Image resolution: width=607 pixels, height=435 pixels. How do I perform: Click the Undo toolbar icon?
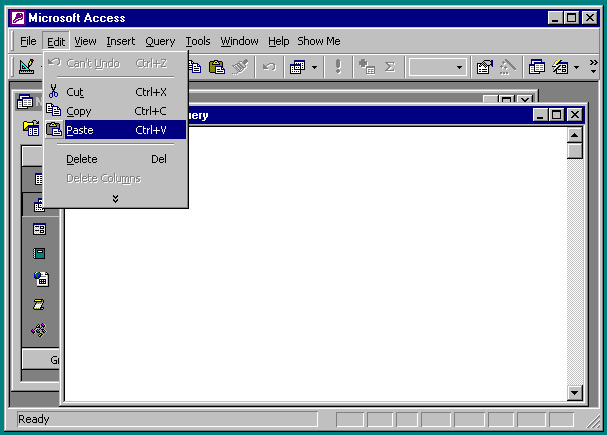(269, 67)
